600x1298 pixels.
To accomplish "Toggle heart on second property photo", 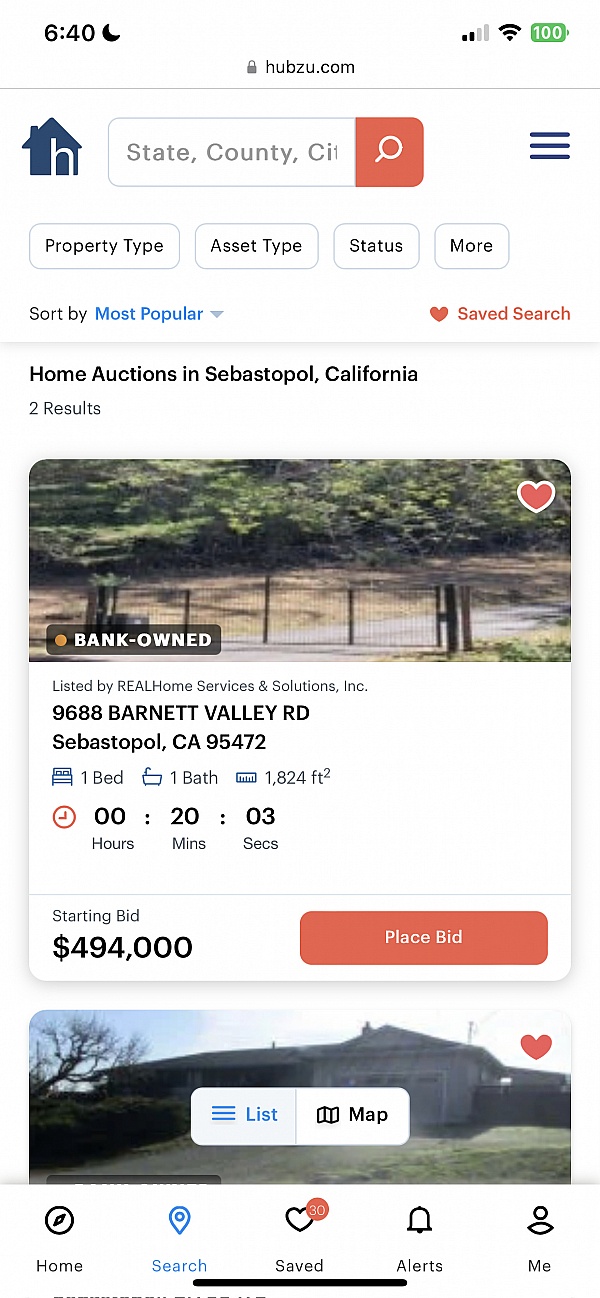I will pyautogui.click(x=536, y=1046).
